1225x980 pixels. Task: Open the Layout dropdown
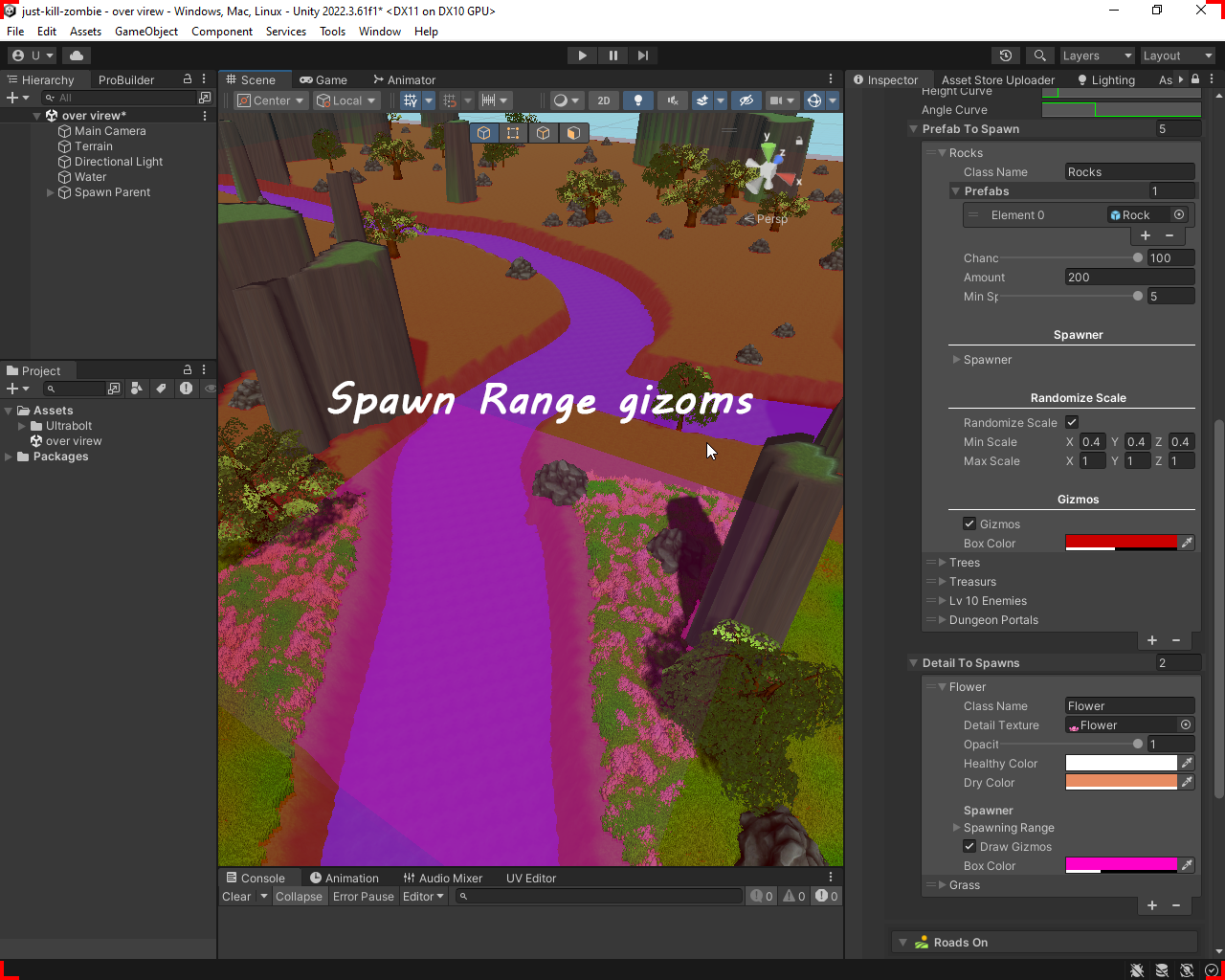(x=1176, y=56)
